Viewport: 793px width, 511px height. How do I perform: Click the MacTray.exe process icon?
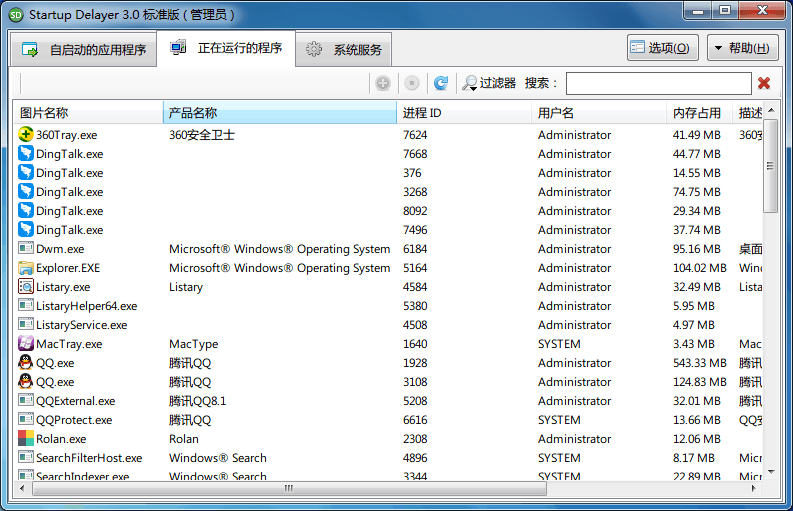pos(26,344)
